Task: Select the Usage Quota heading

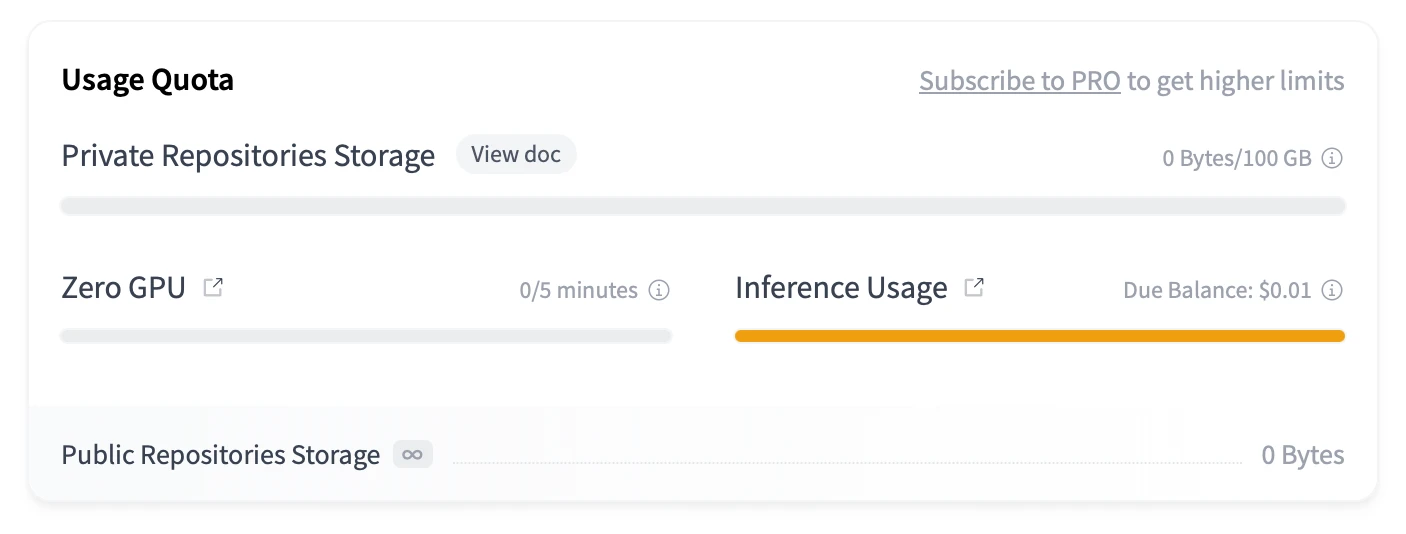Action: tap(148, 80)
